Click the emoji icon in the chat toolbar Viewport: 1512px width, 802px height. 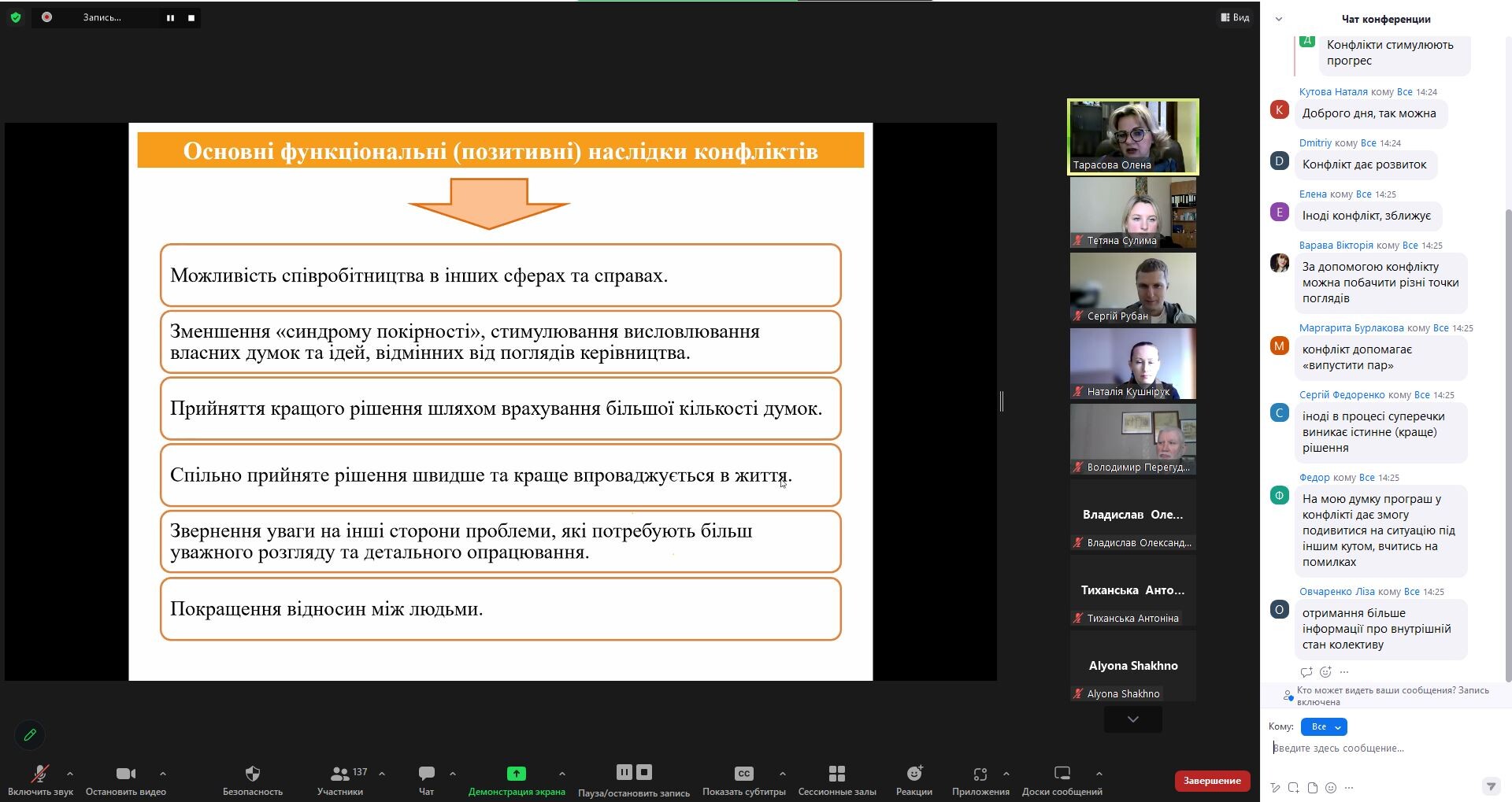pos(1331,787)
